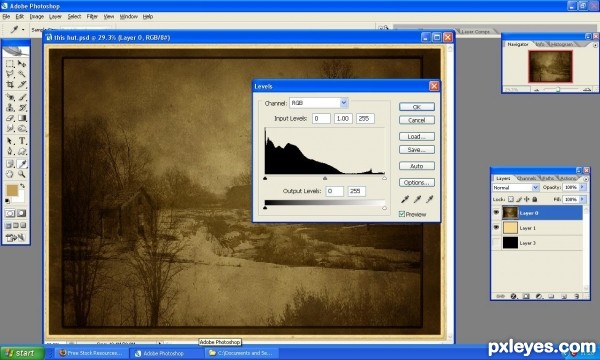
Task: Switch to the Channels tab
Action: [x=527, y=178]
